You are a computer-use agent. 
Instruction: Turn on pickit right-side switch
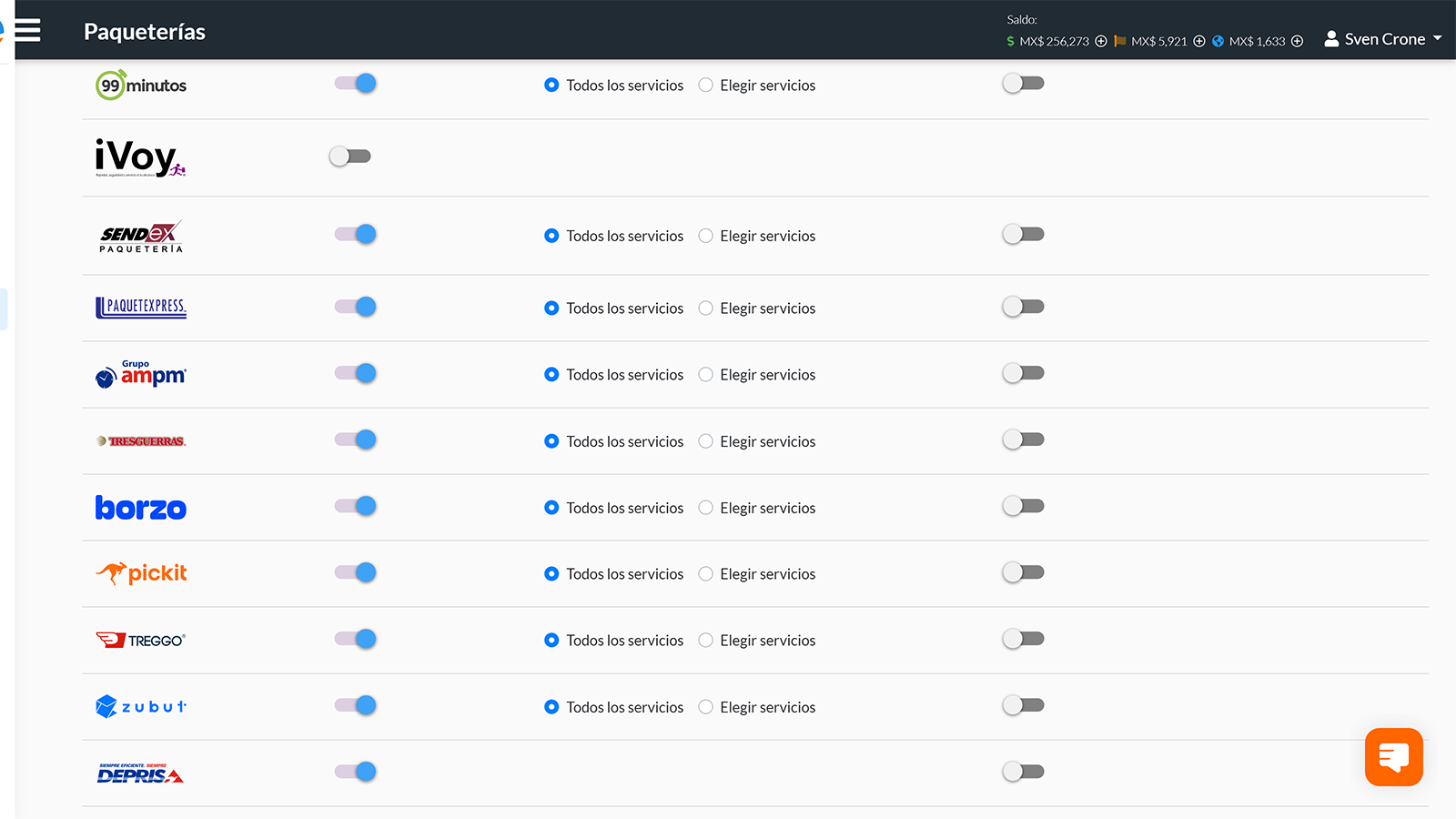1024,573
